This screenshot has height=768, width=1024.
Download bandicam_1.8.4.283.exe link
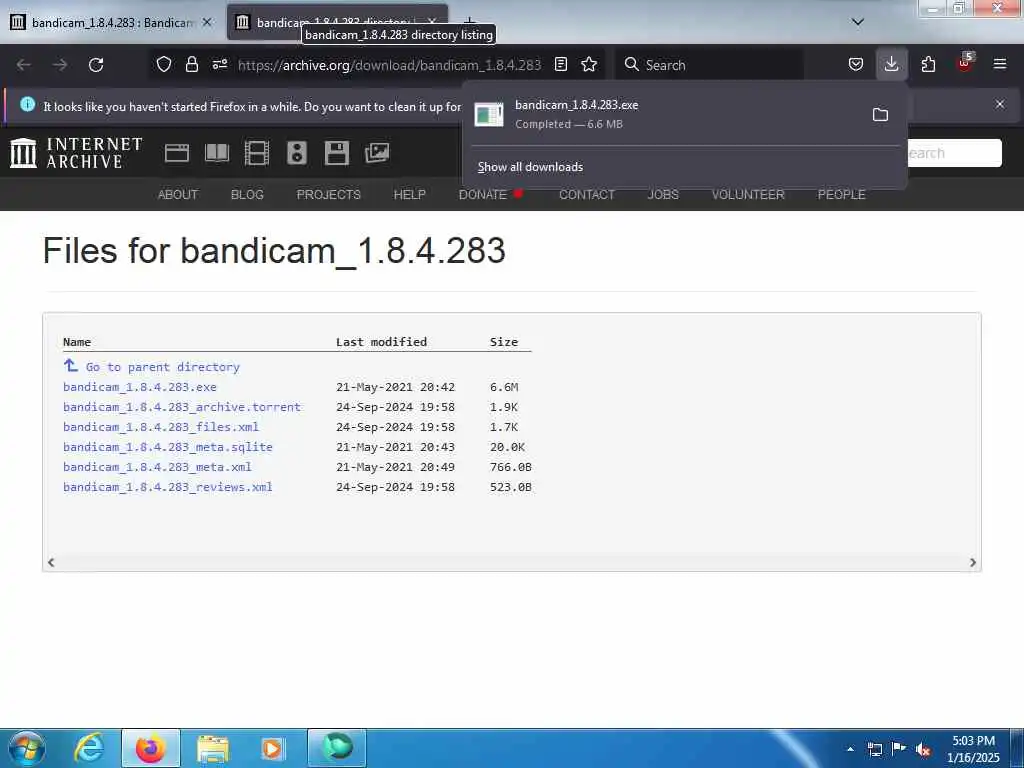[x=140, y=387]
